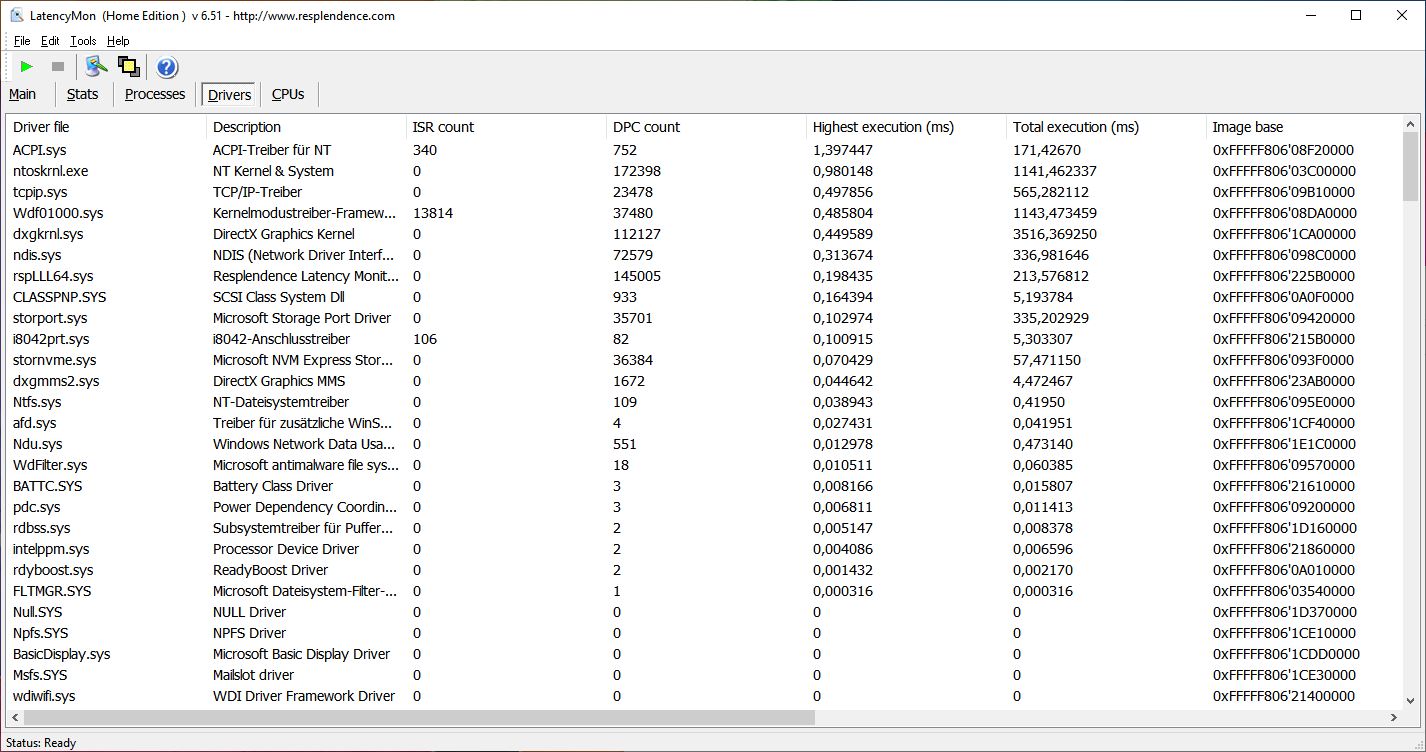Click the horizontal scrollbar right arrow
1426x752 pixels.
[x=1394, y=717]
